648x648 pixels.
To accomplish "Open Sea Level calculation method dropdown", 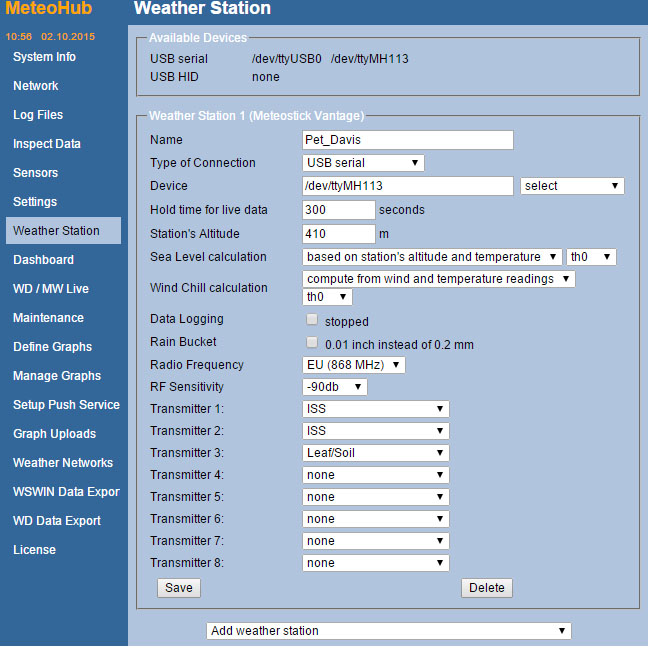I will point(432,257).
